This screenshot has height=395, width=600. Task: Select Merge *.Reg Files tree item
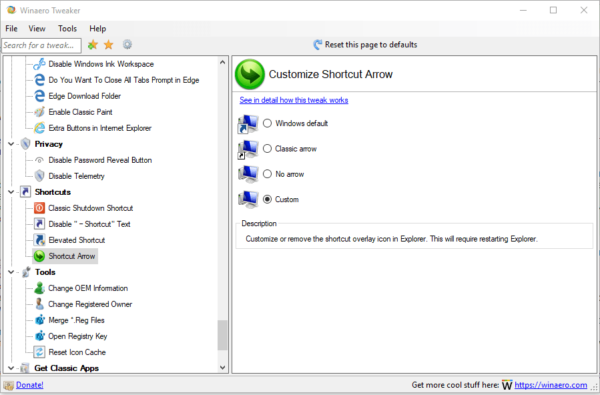pos(76,320)
